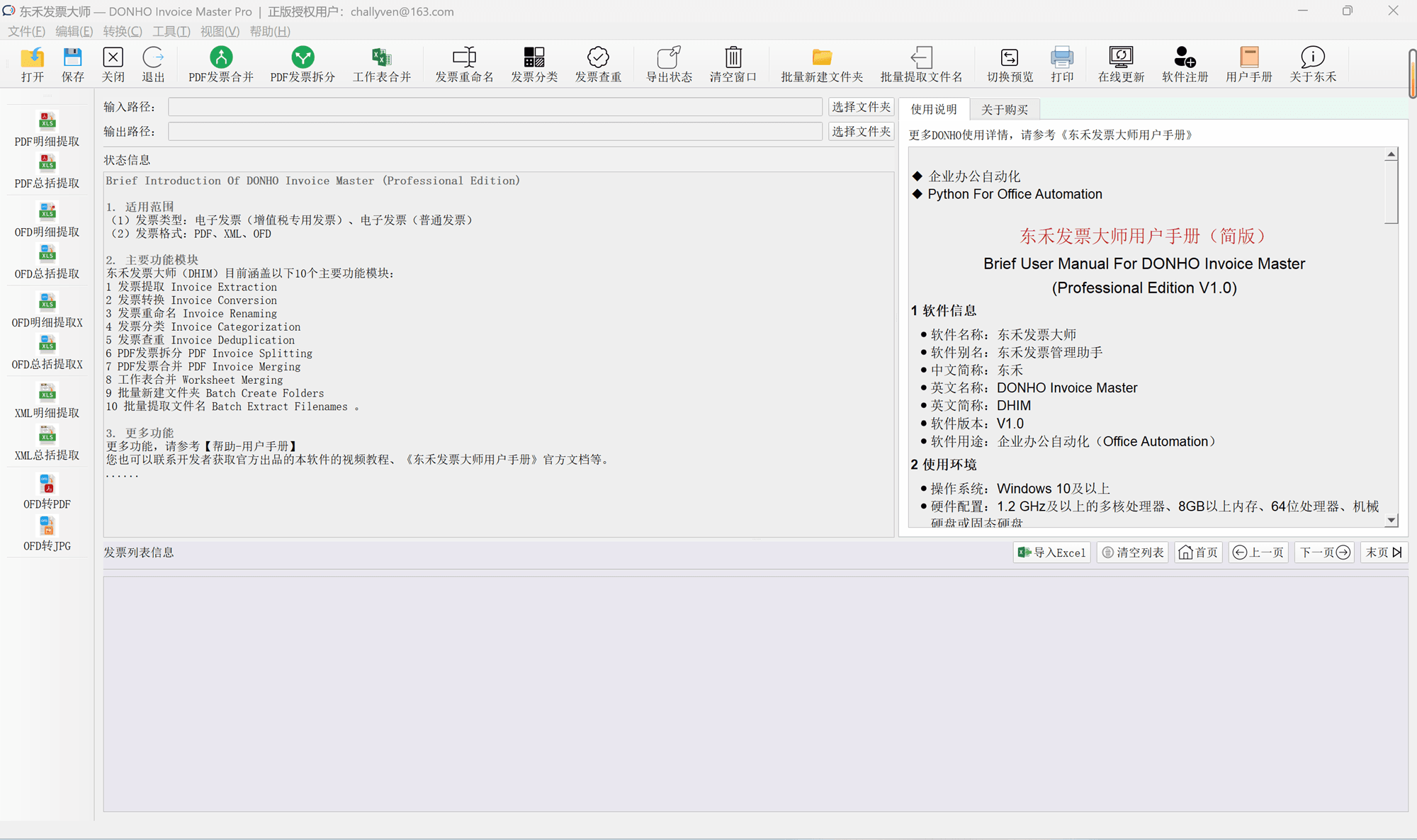Select XML明细提取 in sidebar
This screenshot has height=840, width=1417.
(x=47, y=401)
